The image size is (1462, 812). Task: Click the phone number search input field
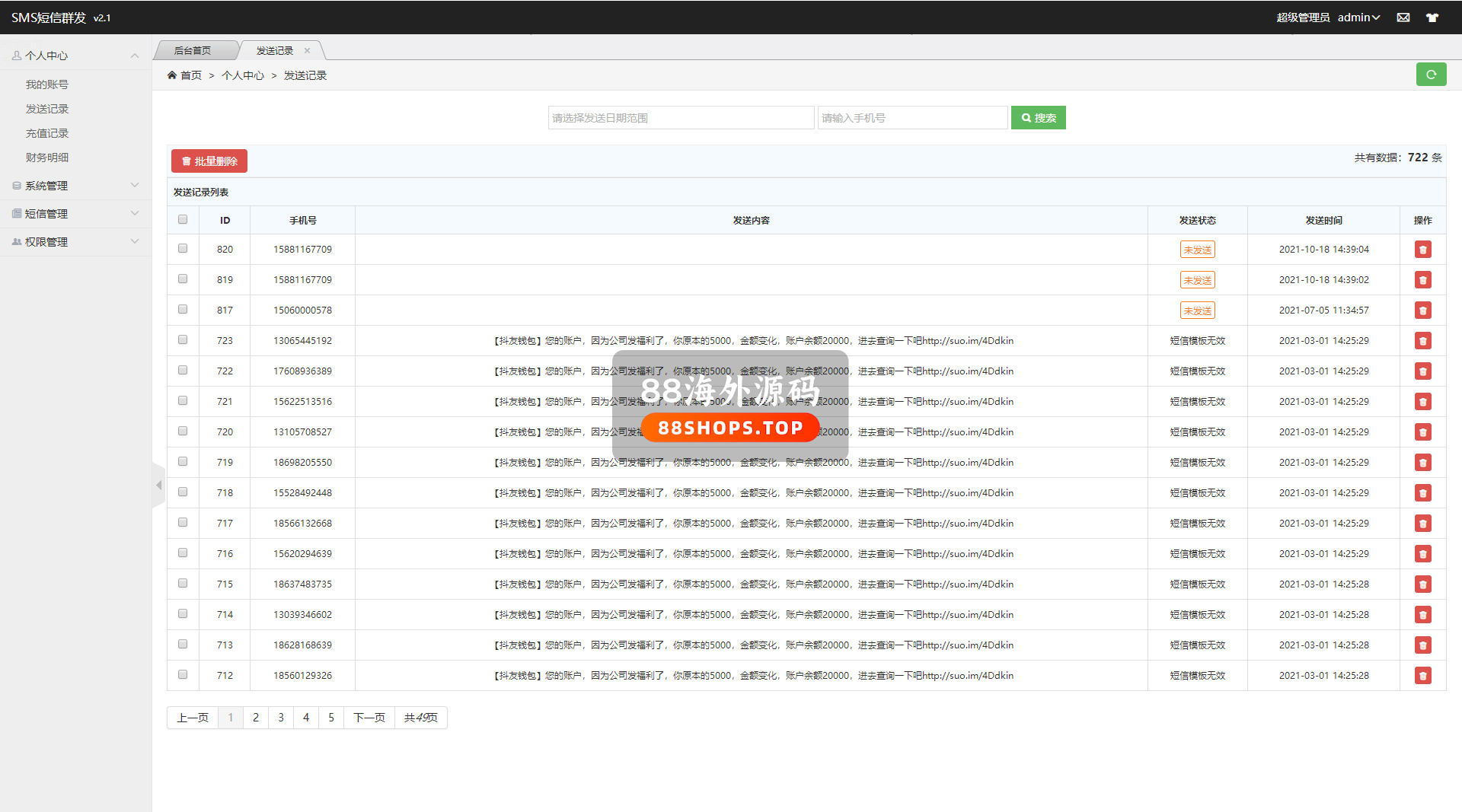tap(912, 118)
